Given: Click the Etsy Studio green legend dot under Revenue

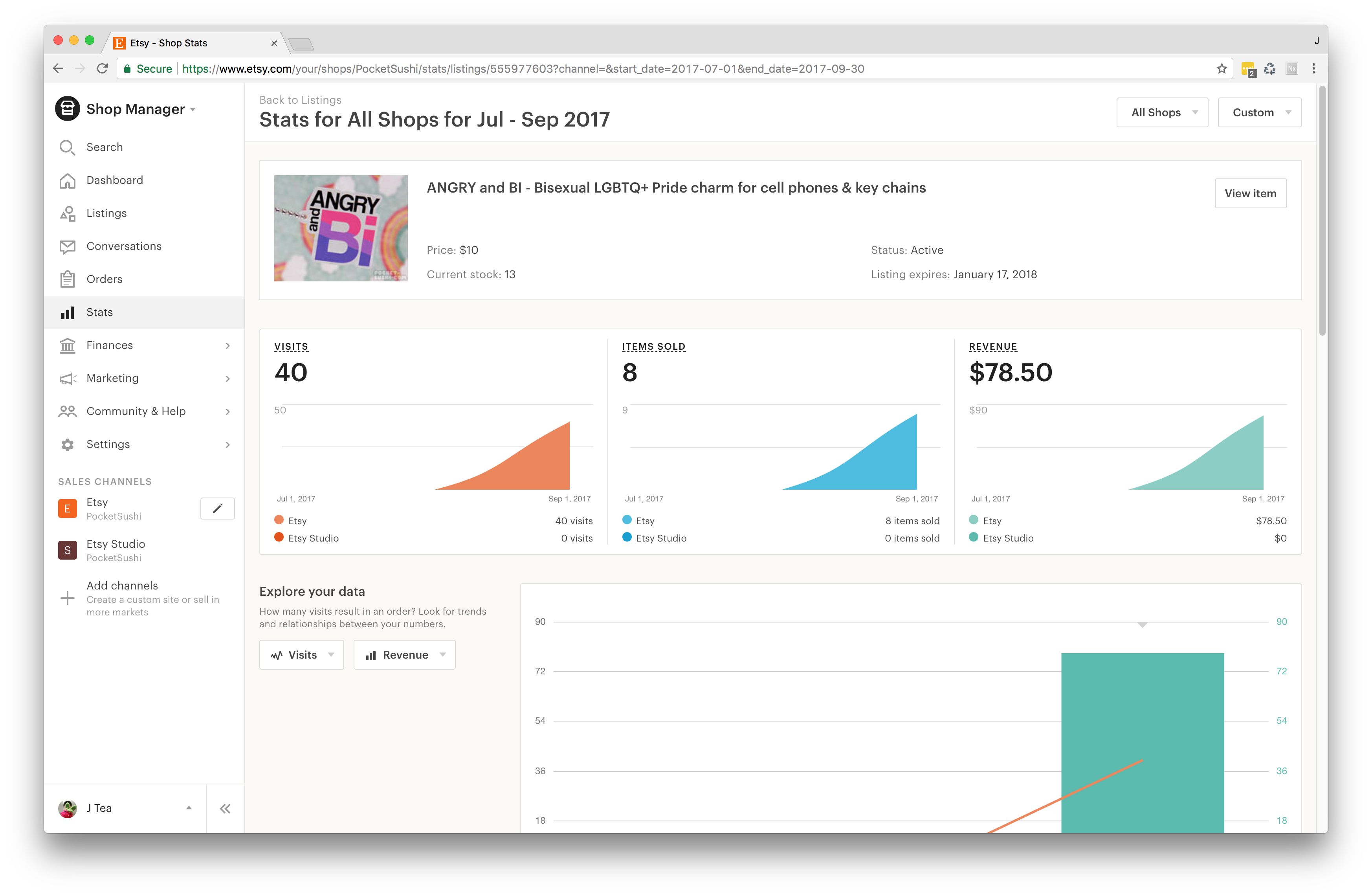Looking at the screenshot, I should tap(974, 537).
